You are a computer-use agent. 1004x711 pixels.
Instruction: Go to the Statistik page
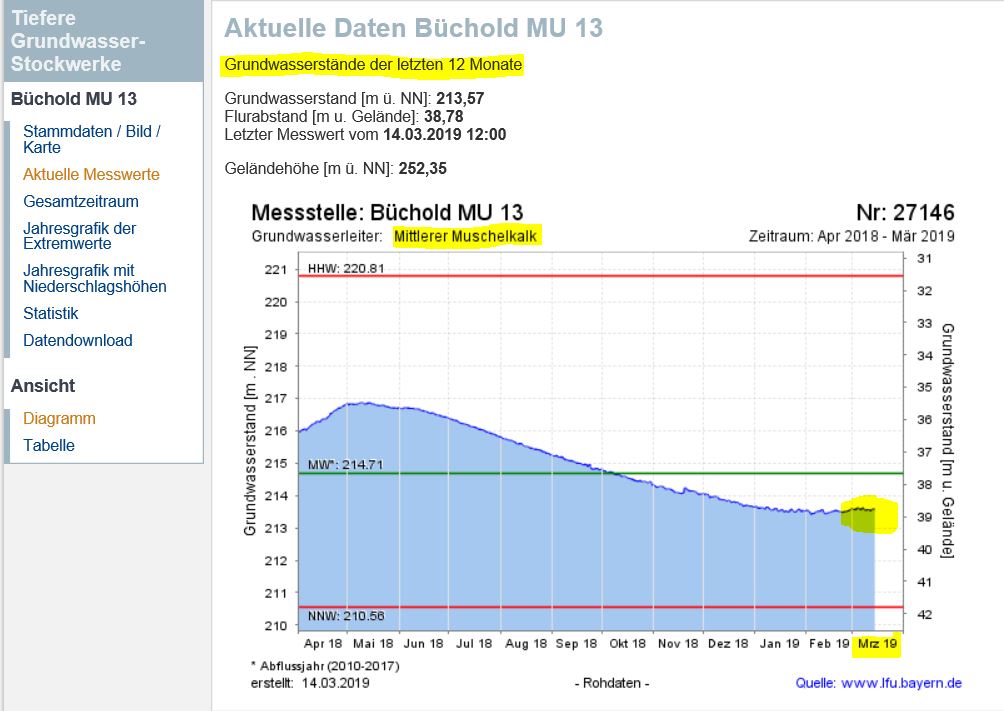[x=50, y=313]
